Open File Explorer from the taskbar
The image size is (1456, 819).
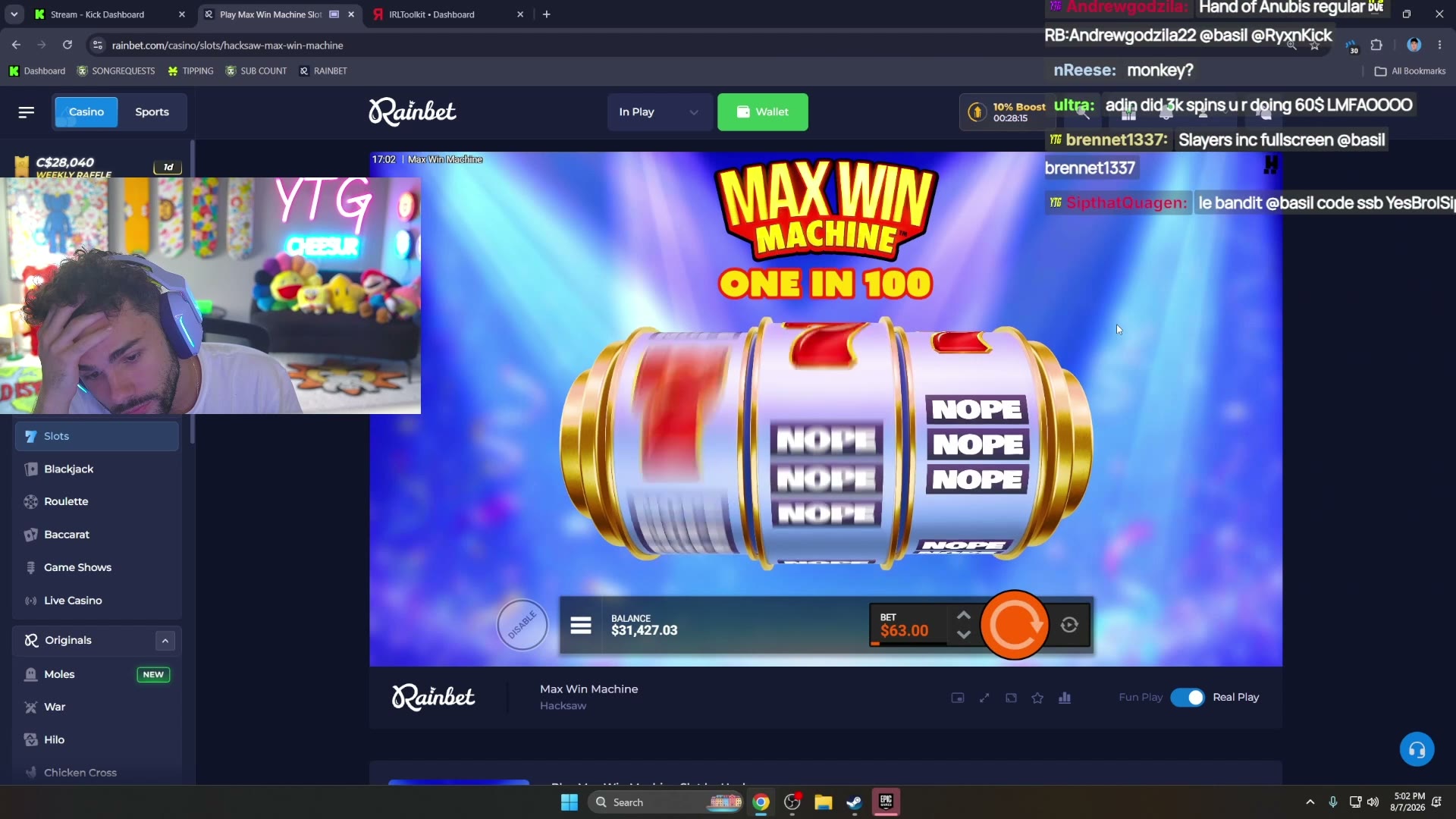point(824,802)
